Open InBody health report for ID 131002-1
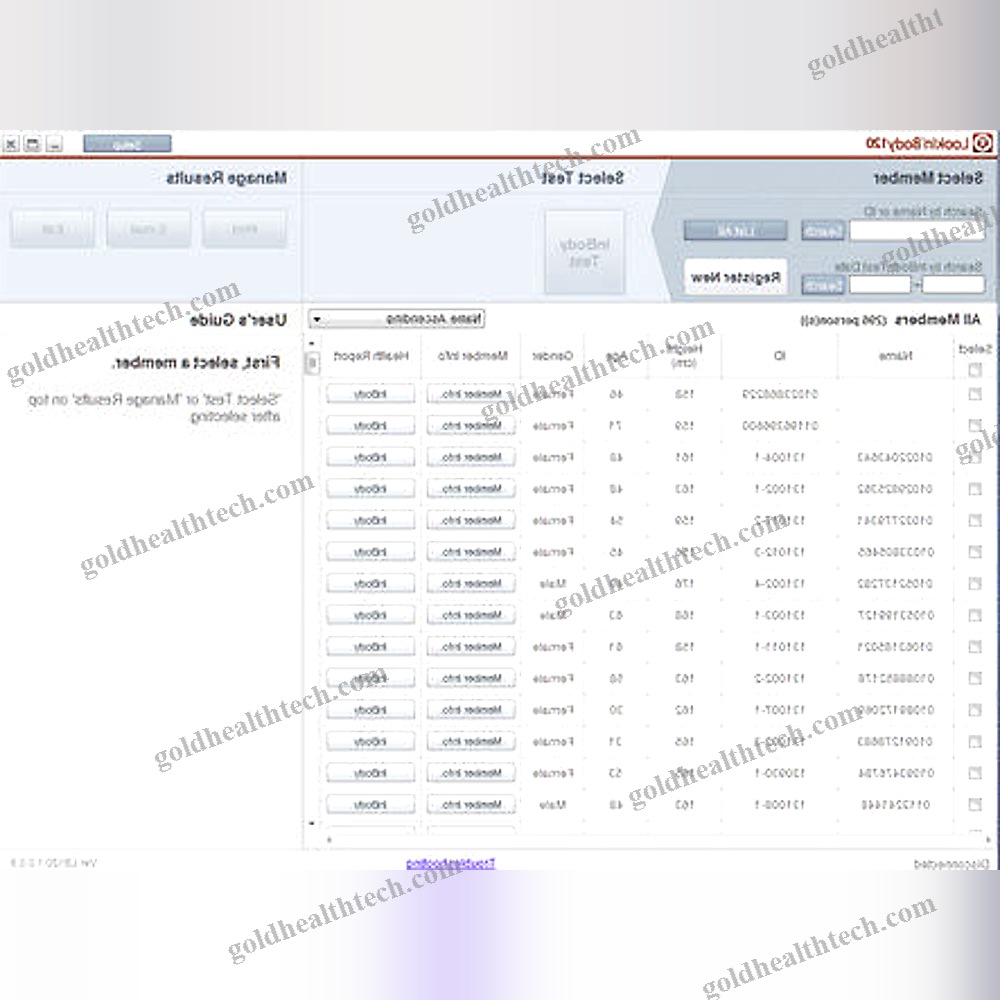The height and width of the screenshot is (1000, 1000). point(371,489)
